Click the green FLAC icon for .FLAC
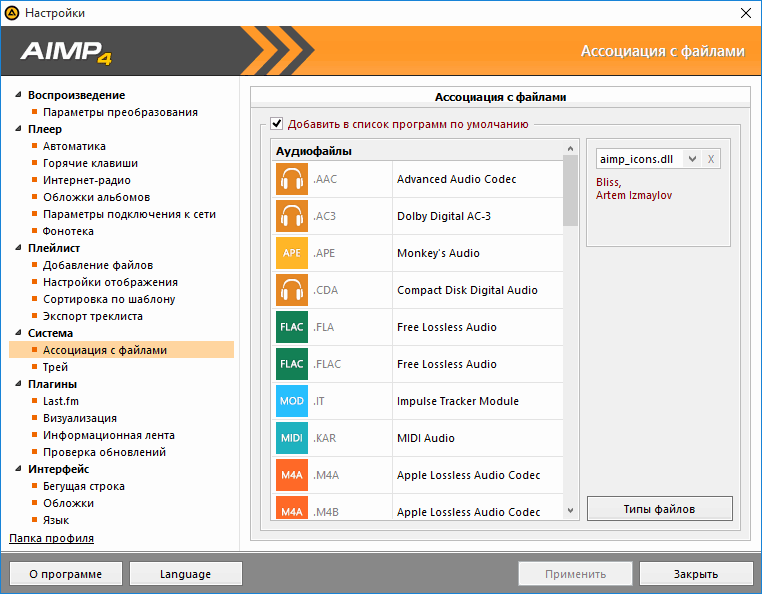Image resolution: width=762 pixels, height=594 pixels. tap(292, 364)
